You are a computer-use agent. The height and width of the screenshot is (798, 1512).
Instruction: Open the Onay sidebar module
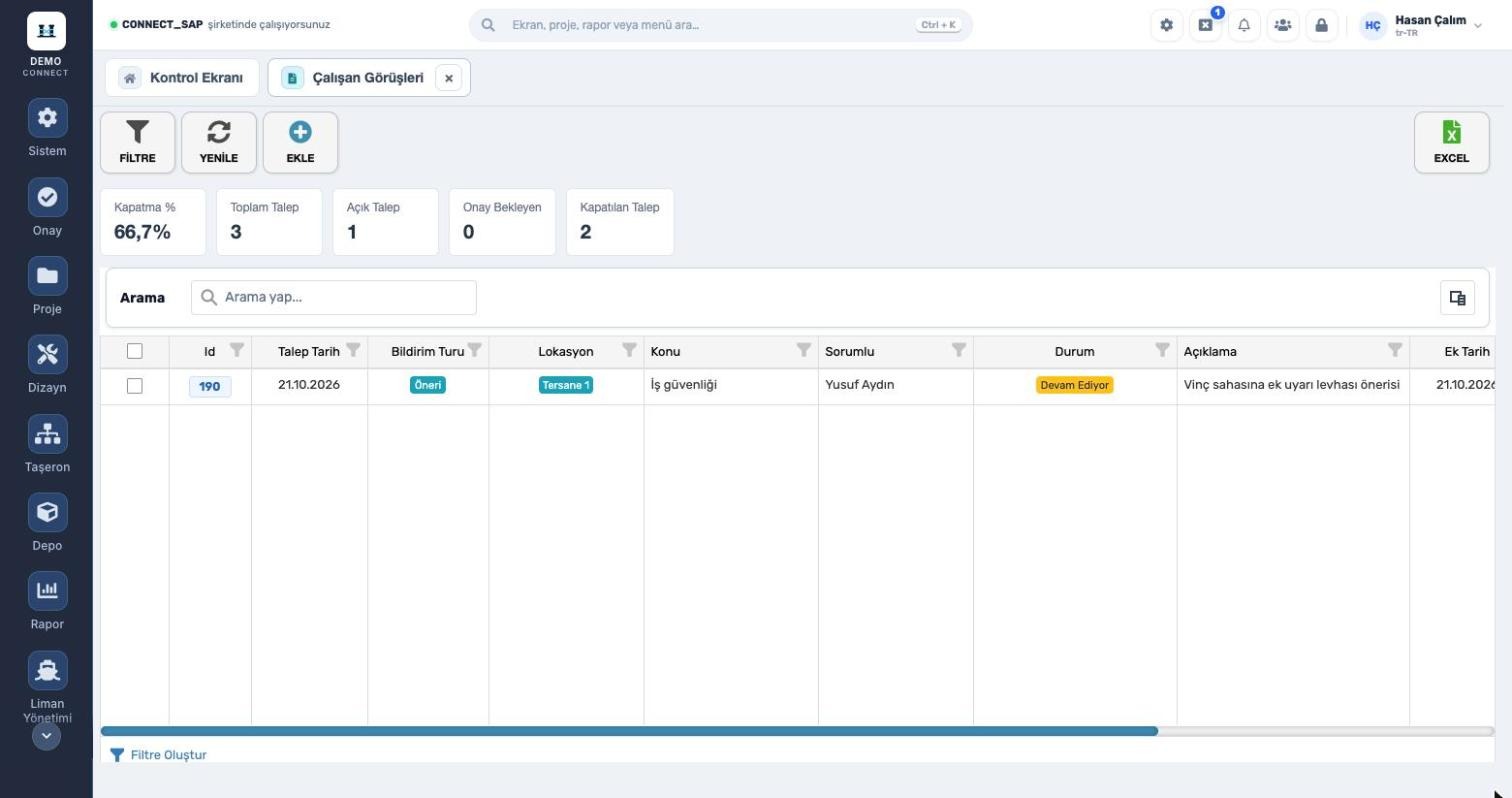(x=47, y=197)
